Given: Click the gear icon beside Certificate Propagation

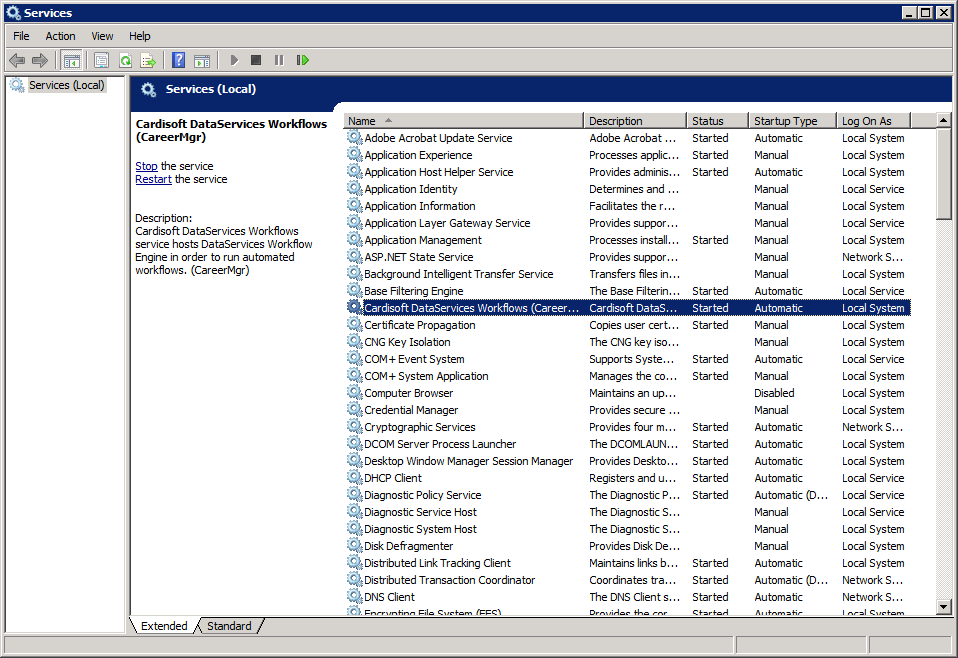Looking at the screenshot, I should tap(354, 324).
